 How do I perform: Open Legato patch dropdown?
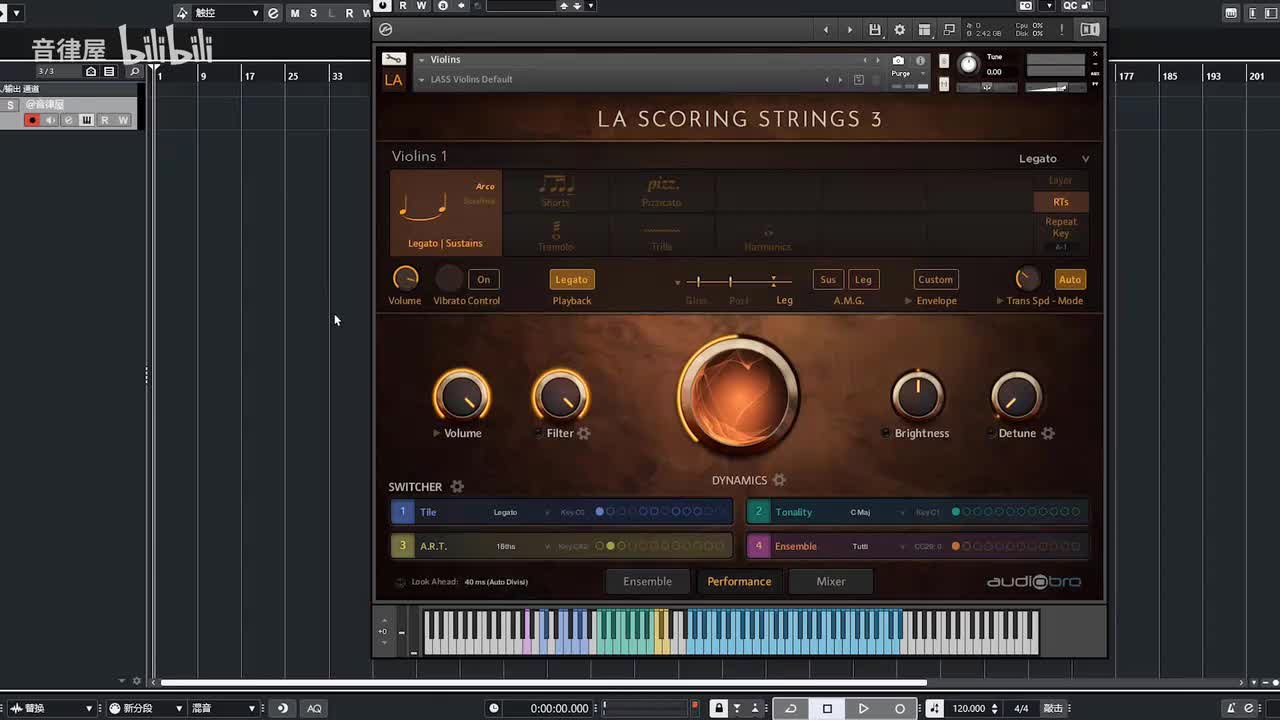click(x=1054, y=158)
